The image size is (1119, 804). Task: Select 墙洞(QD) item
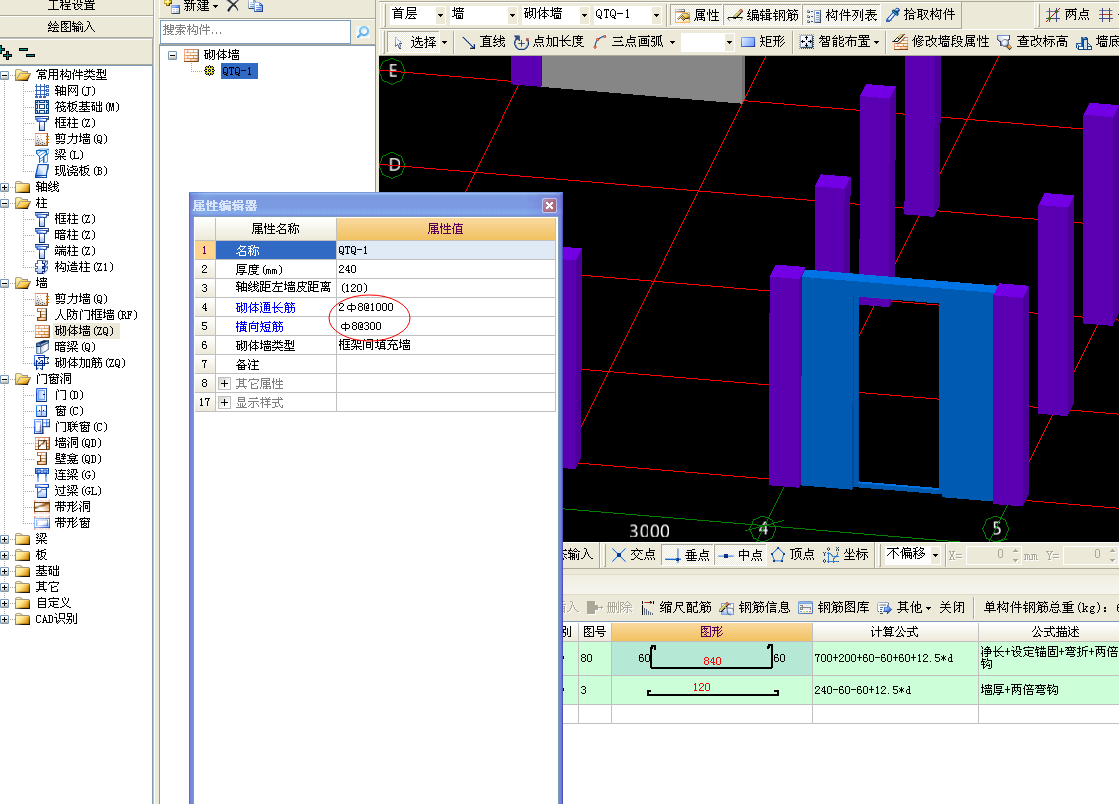click(78, 443)
